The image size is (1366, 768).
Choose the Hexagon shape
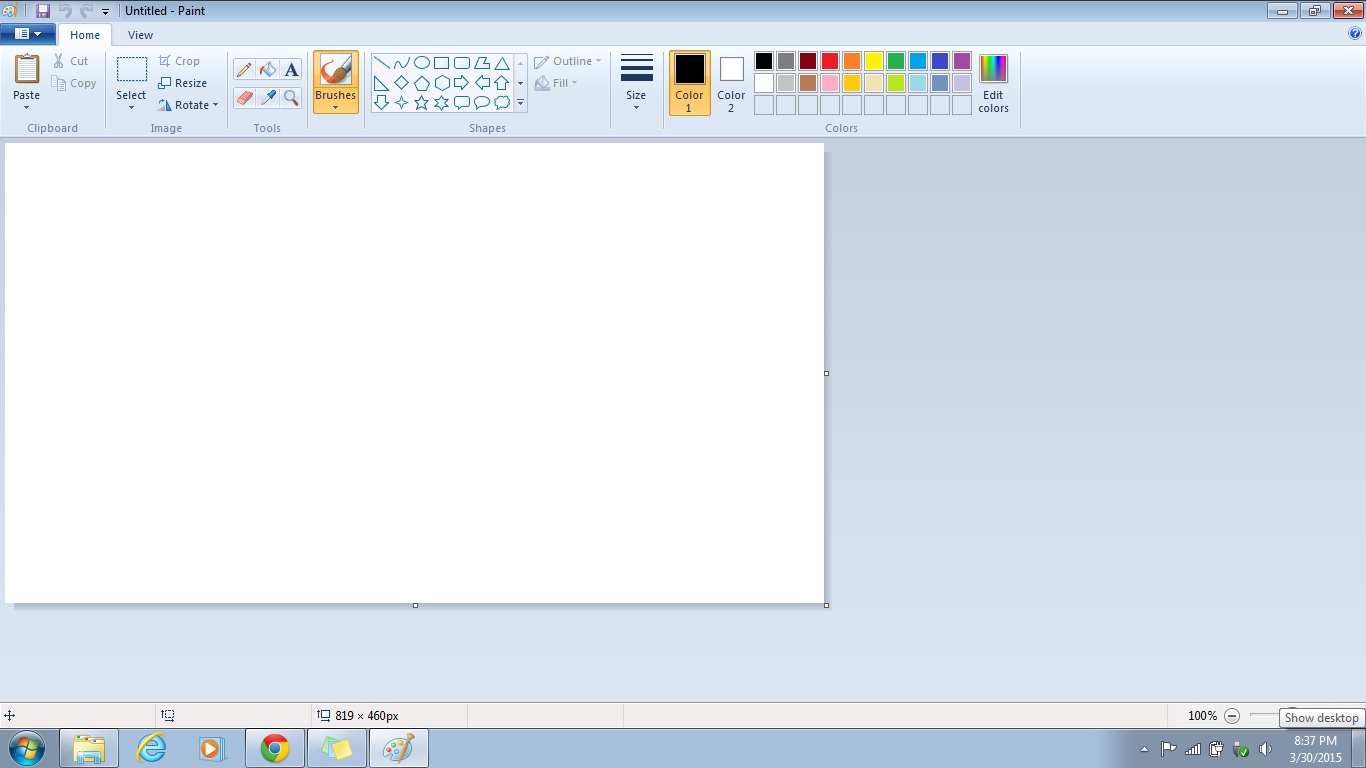(x=442, y=83)
